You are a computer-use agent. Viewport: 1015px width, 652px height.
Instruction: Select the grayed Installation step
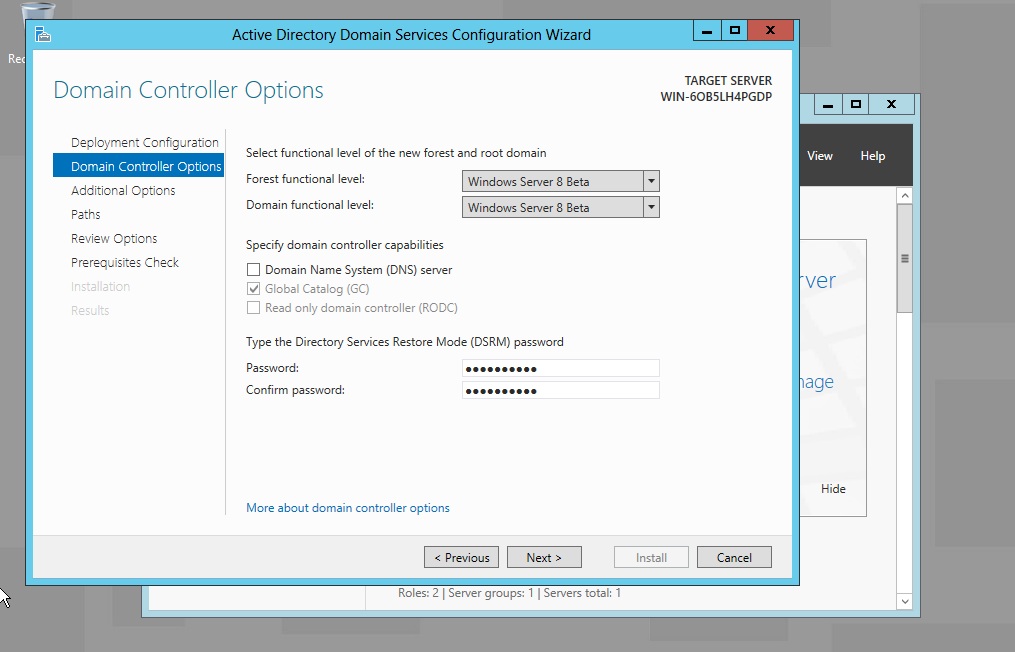pos(100,286)
